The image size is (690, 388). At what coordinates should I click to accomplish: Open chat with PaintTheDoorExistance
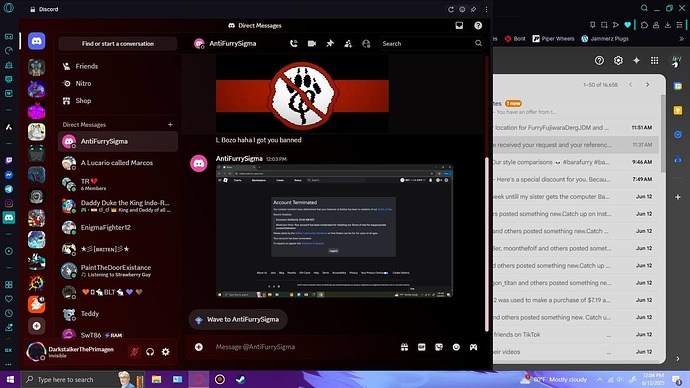point(118,271)
